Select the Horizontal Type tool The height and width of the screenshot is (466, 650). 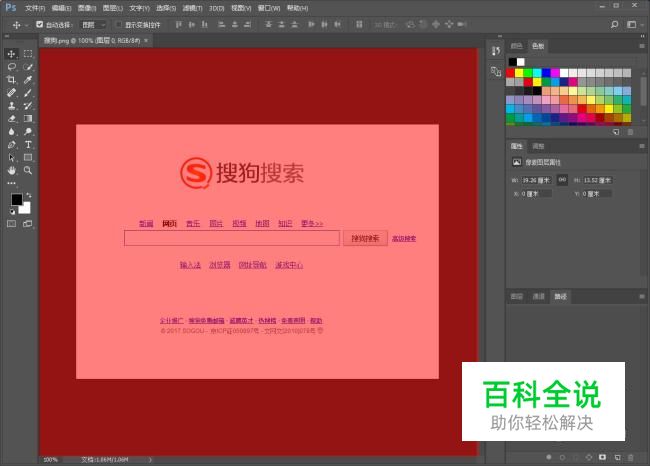(28, 145)
